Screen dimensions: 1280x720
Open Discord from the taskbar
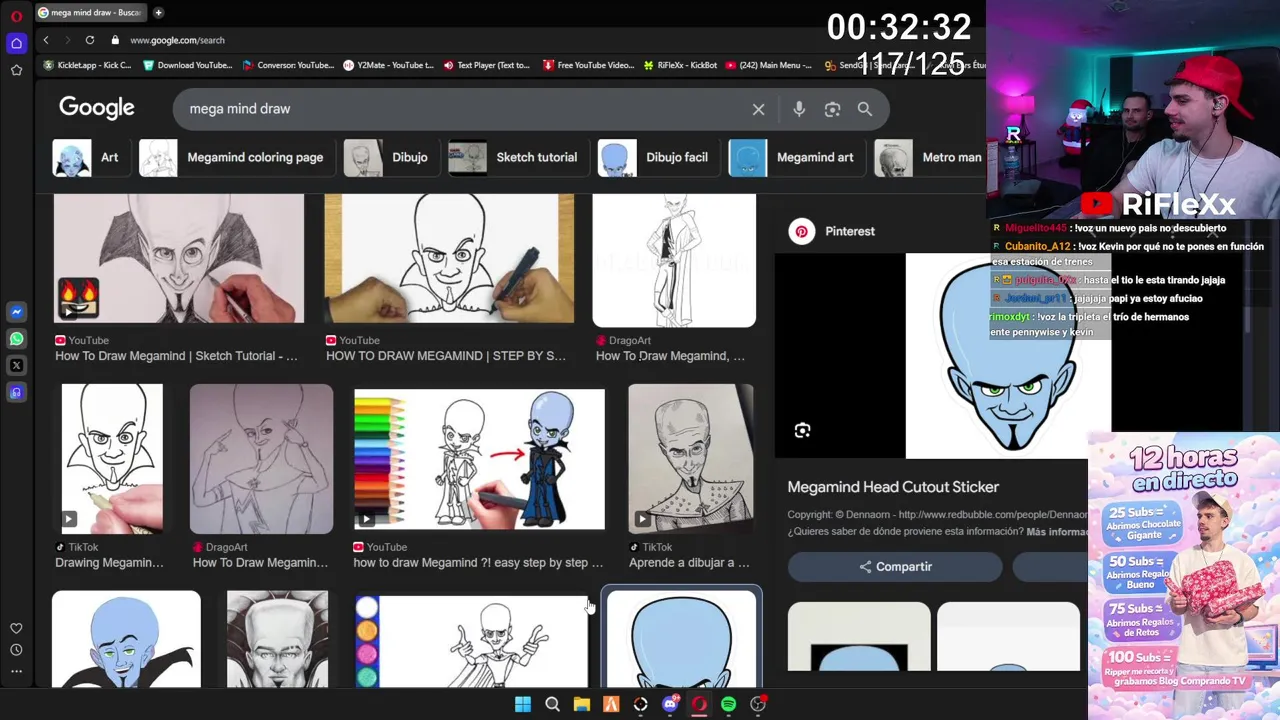(x=670, y=705)
